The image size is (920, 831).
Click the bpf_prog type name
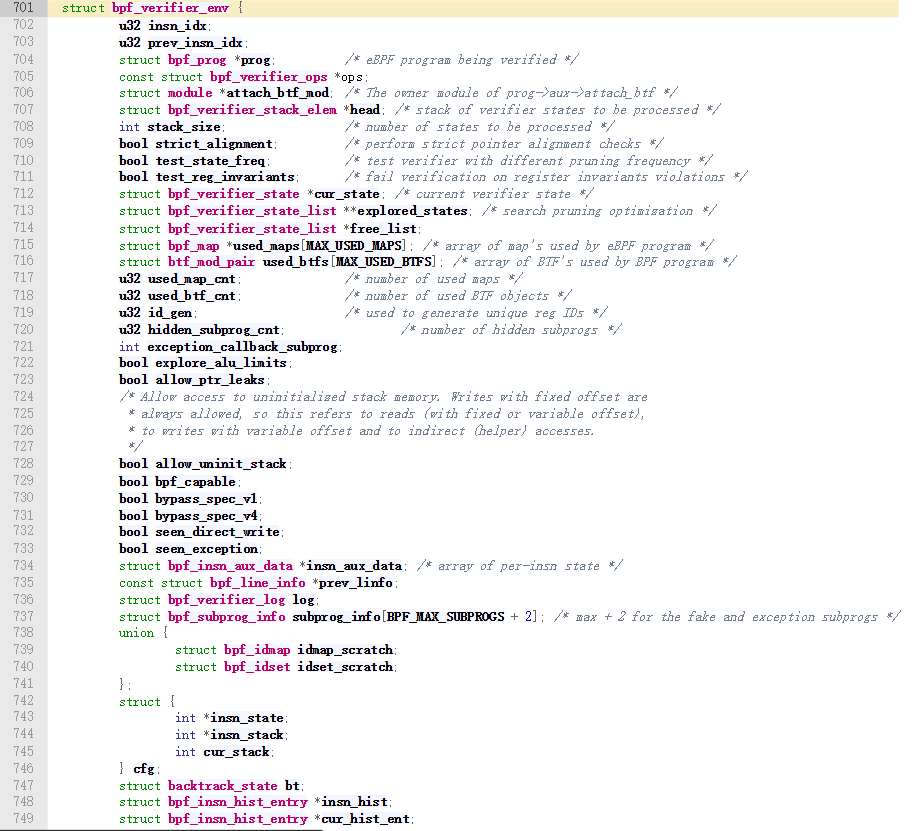tap(197, 60)
